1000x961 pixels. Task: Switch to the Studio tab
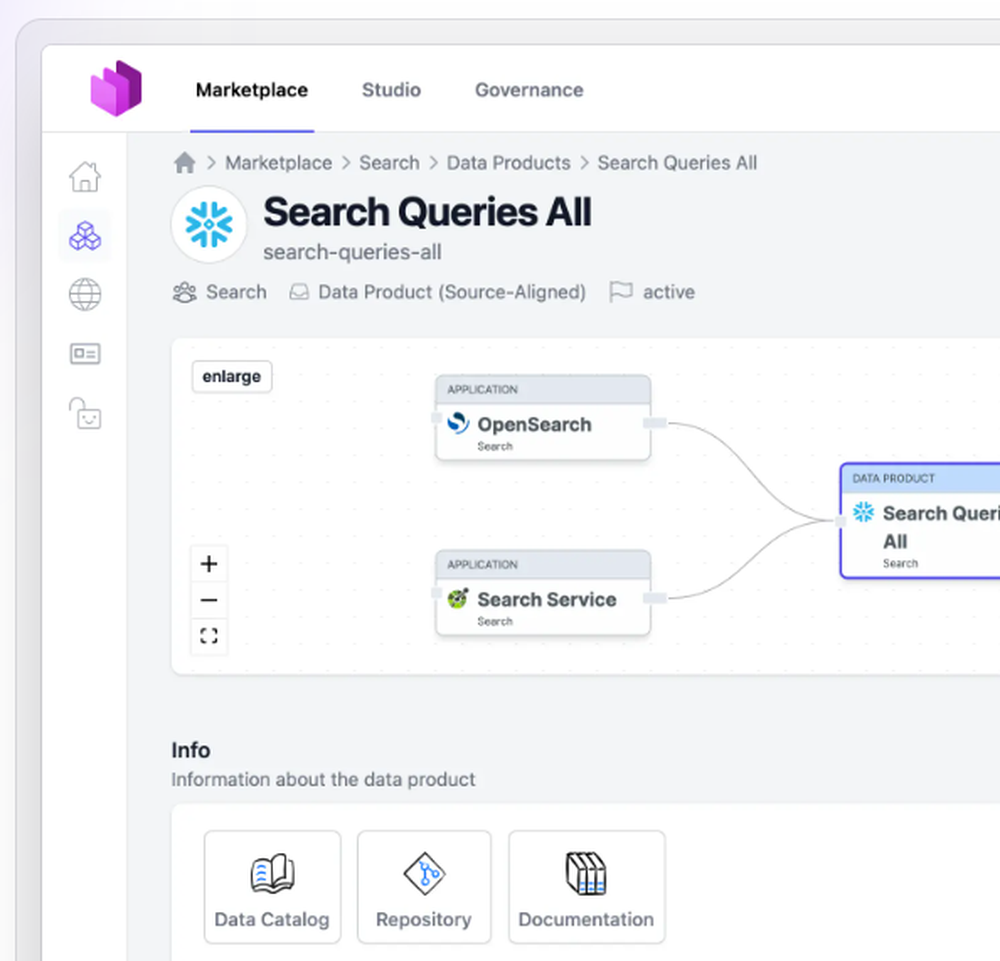coord(392,90)
